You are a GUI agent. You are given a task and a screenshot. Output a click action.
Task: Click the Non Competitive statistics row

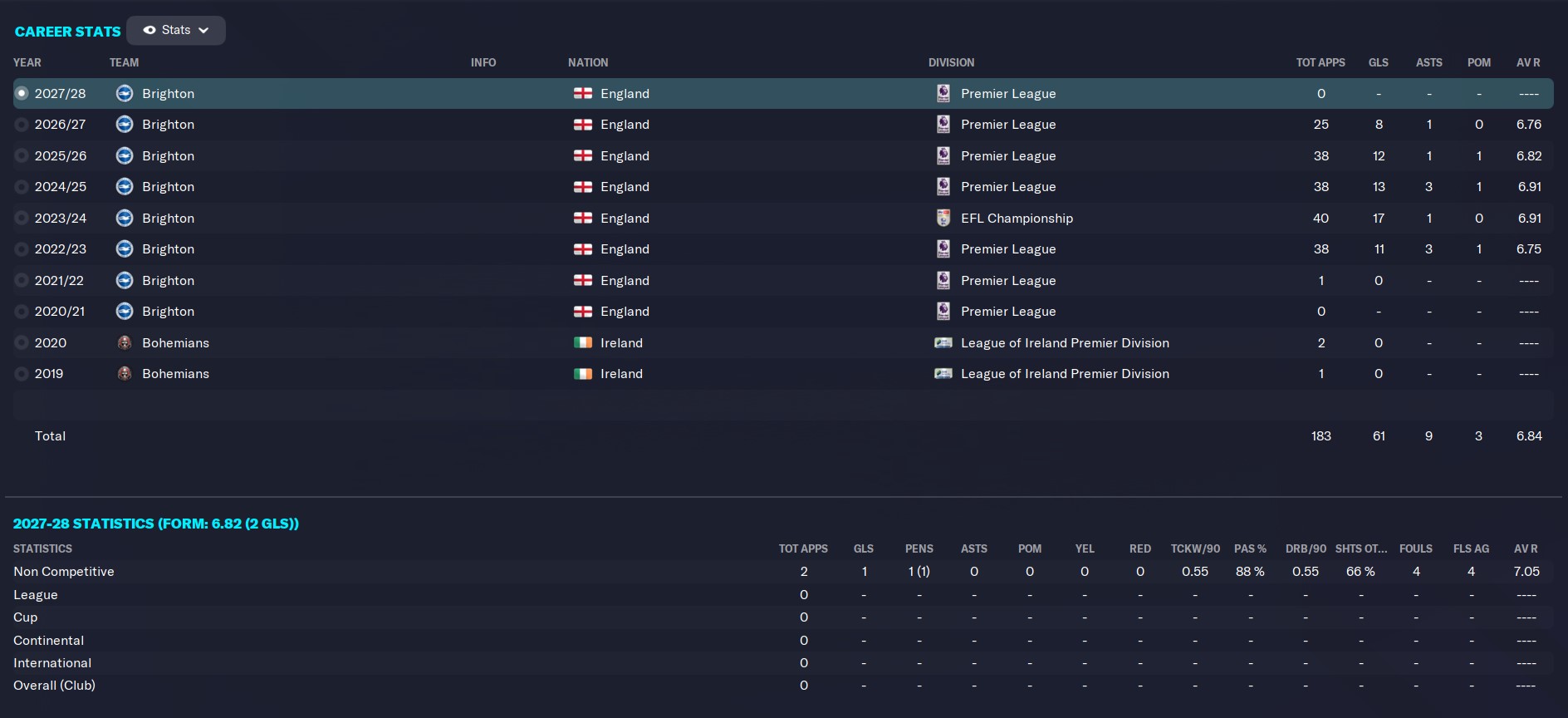(783, 572)
